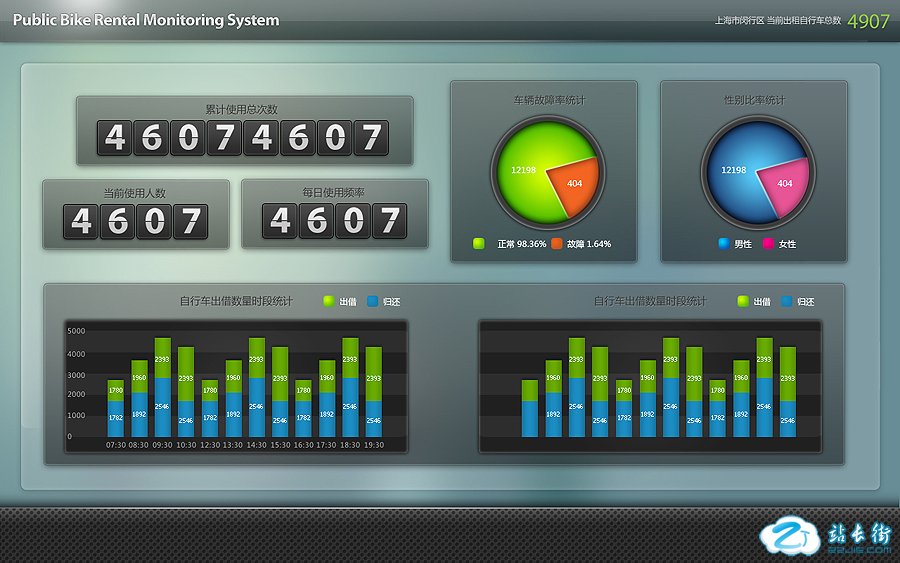Click the 车辆故障率统计 panel heading
Screen dimensions: 900x563
click(549, 101)
